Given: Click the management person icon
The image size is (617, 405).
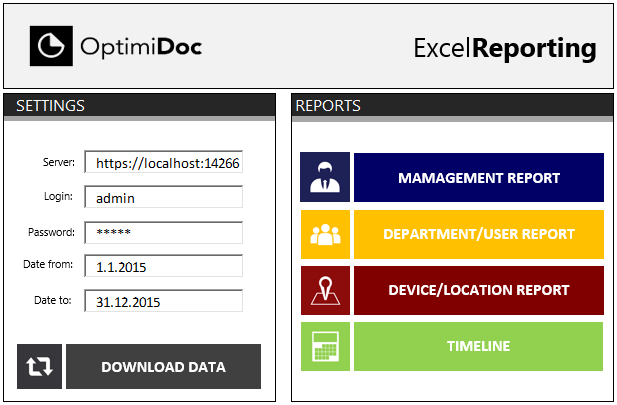Looking at the screenshot, I should (324, 178).
